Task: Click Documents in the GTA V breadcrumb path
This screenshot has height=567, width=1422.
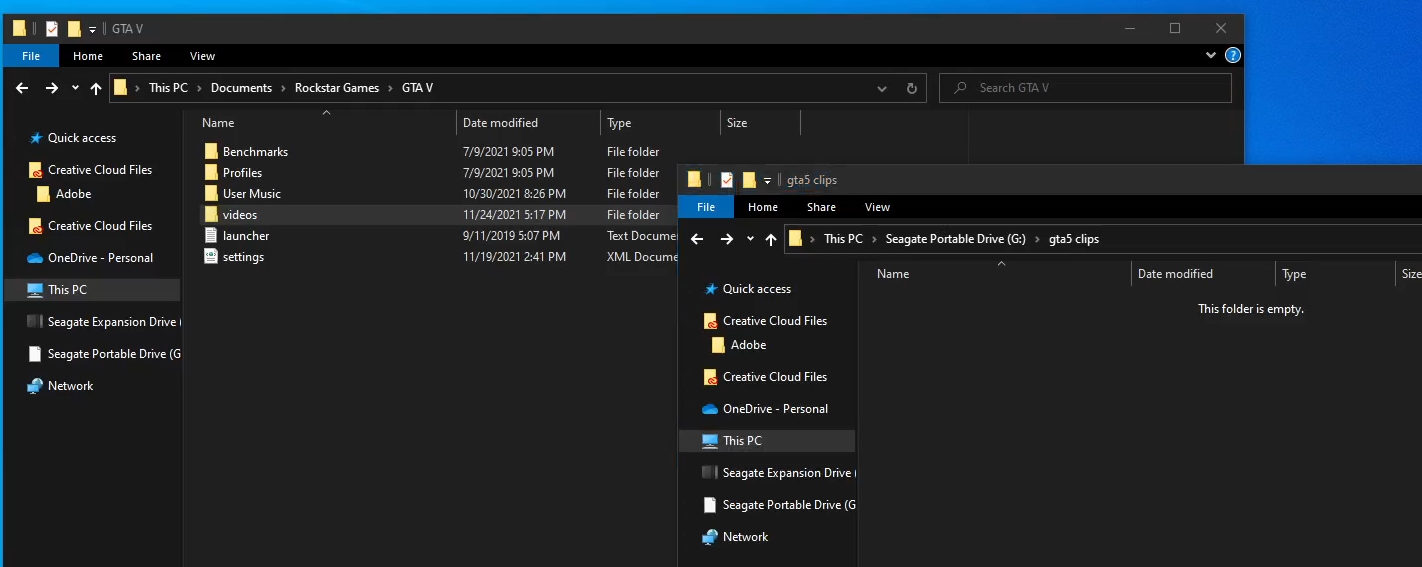Action: 241,88
